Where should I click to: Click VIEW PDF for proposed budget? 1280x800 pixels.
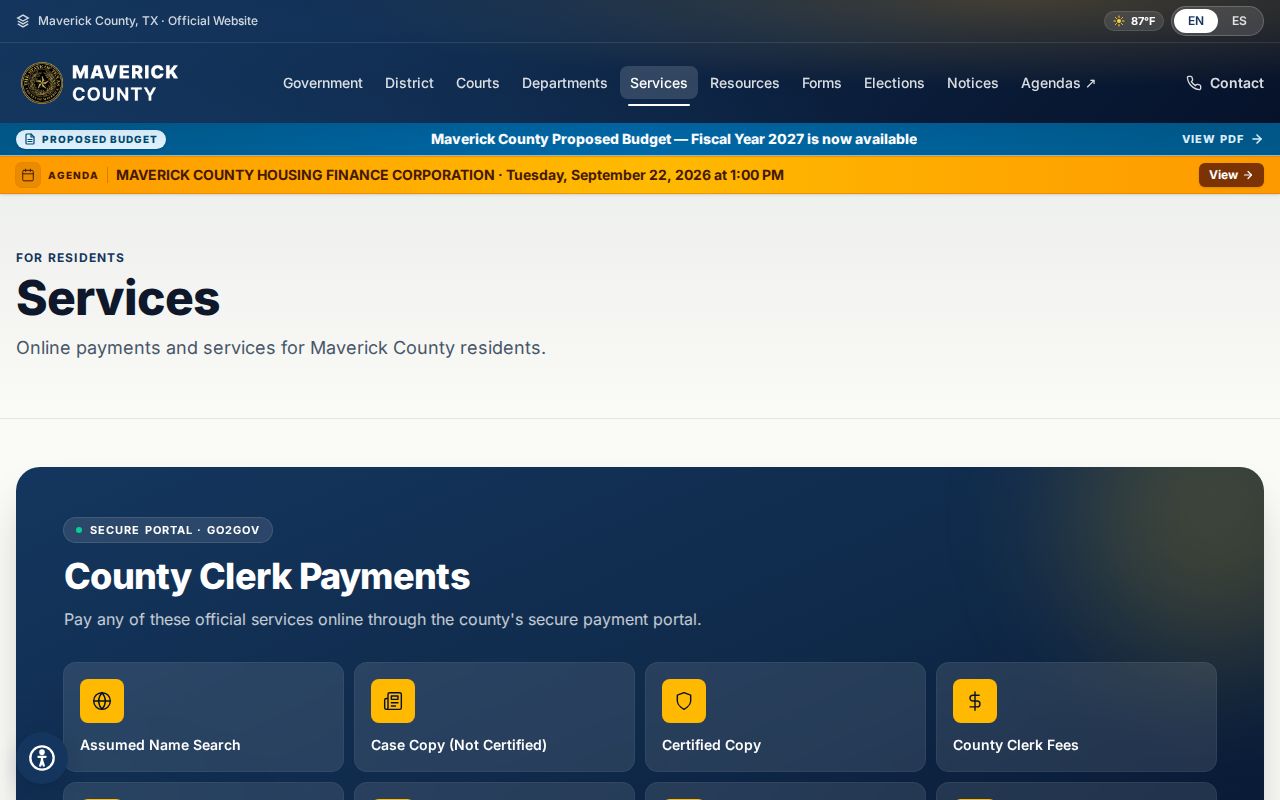pos(1222,139)
